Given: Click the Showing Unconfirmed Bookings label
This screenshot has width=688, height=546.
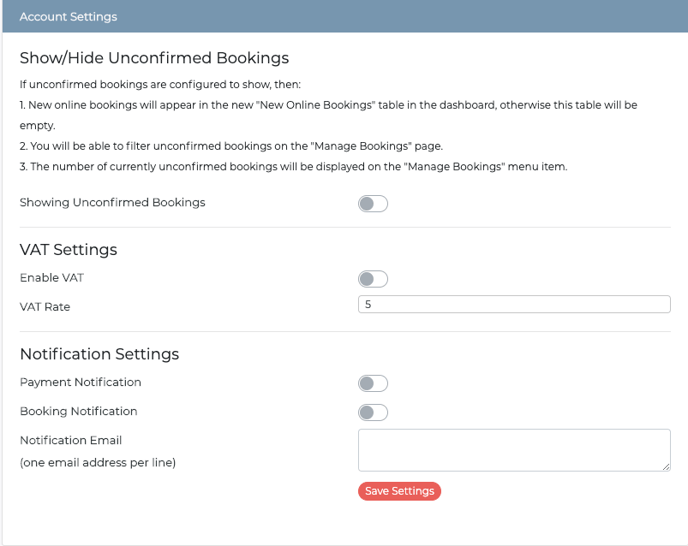Looking at the screenshot, I should (112, 202).
